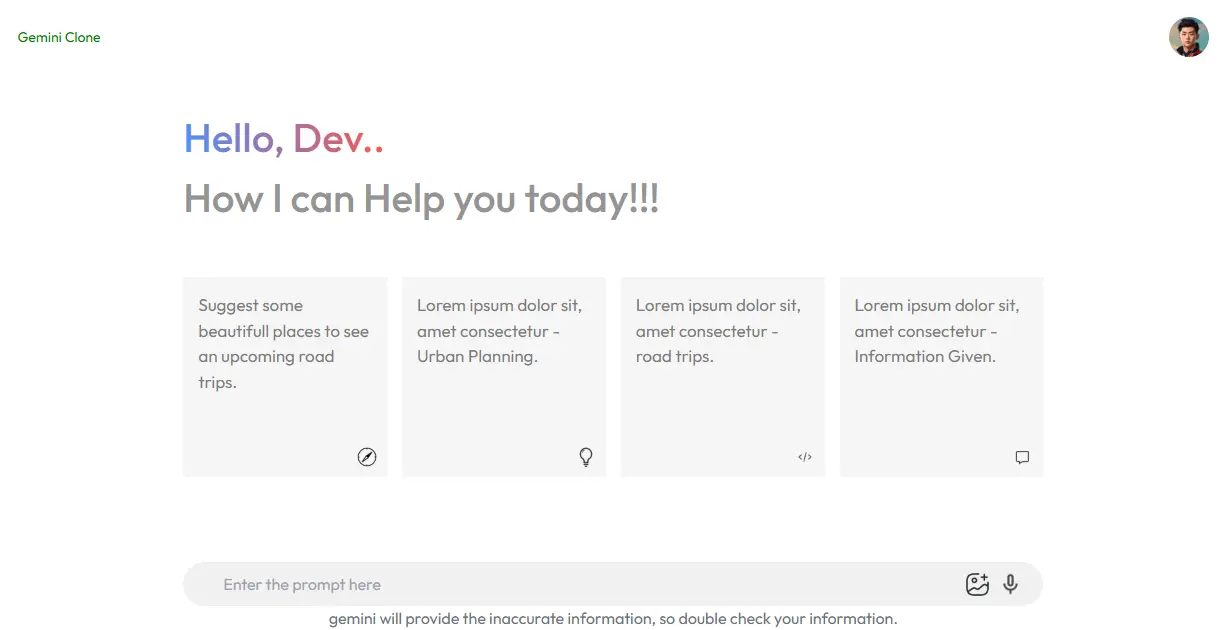
Task: Select the compass icon on the road trips card
Action: [366, 457]
